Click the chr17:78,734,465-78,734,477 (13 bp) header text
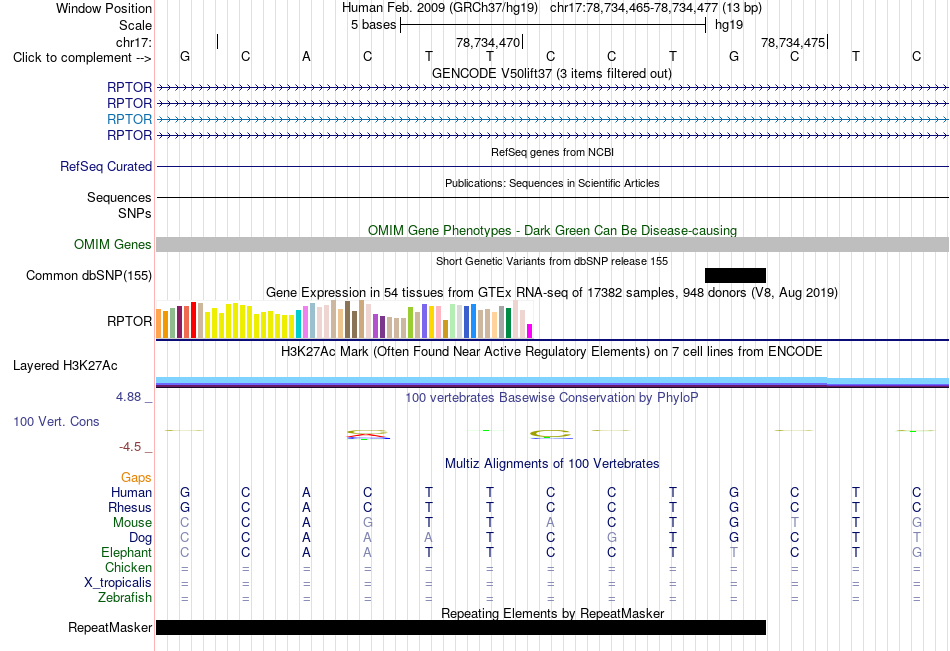This screenshot has width=950, height=651. tap(656, 8)
